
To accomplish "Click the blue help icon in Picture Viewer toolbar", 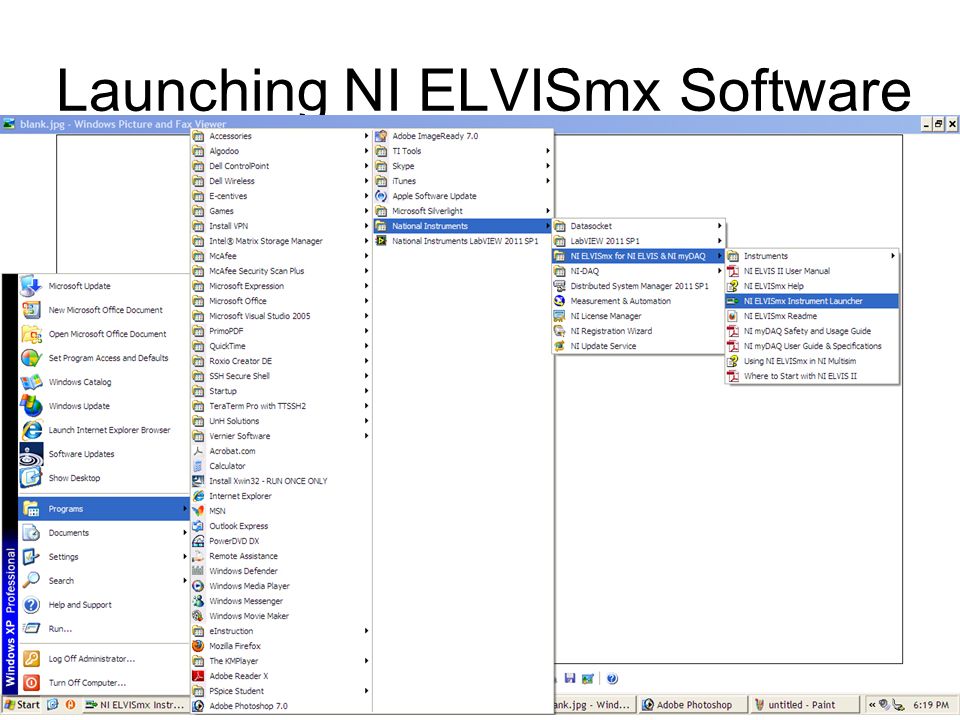I will pos(612,678).
